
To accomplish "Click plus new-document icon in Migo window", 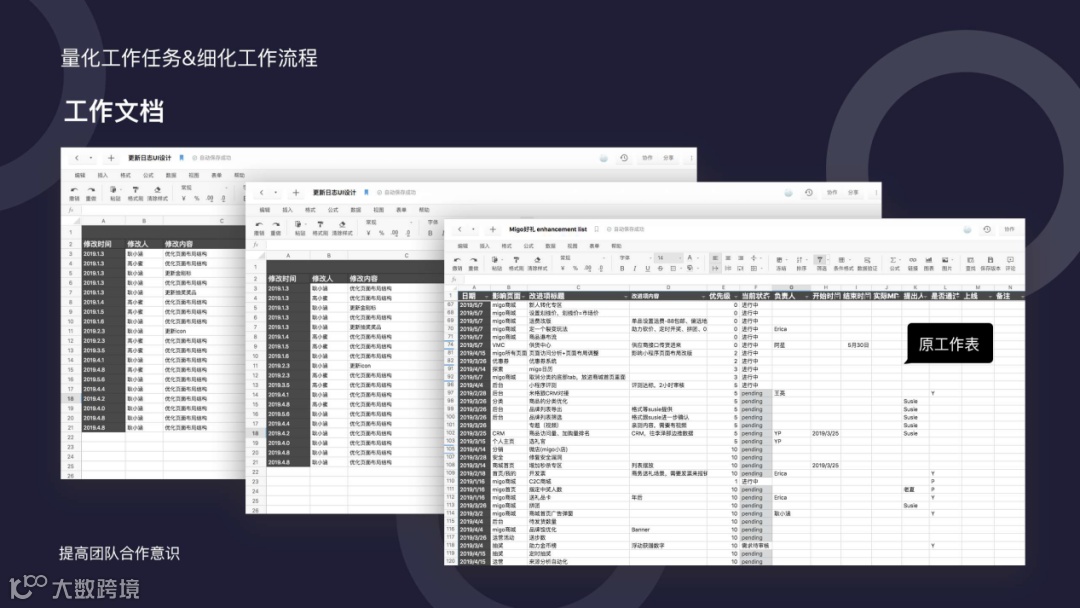I will click(492, 229).
